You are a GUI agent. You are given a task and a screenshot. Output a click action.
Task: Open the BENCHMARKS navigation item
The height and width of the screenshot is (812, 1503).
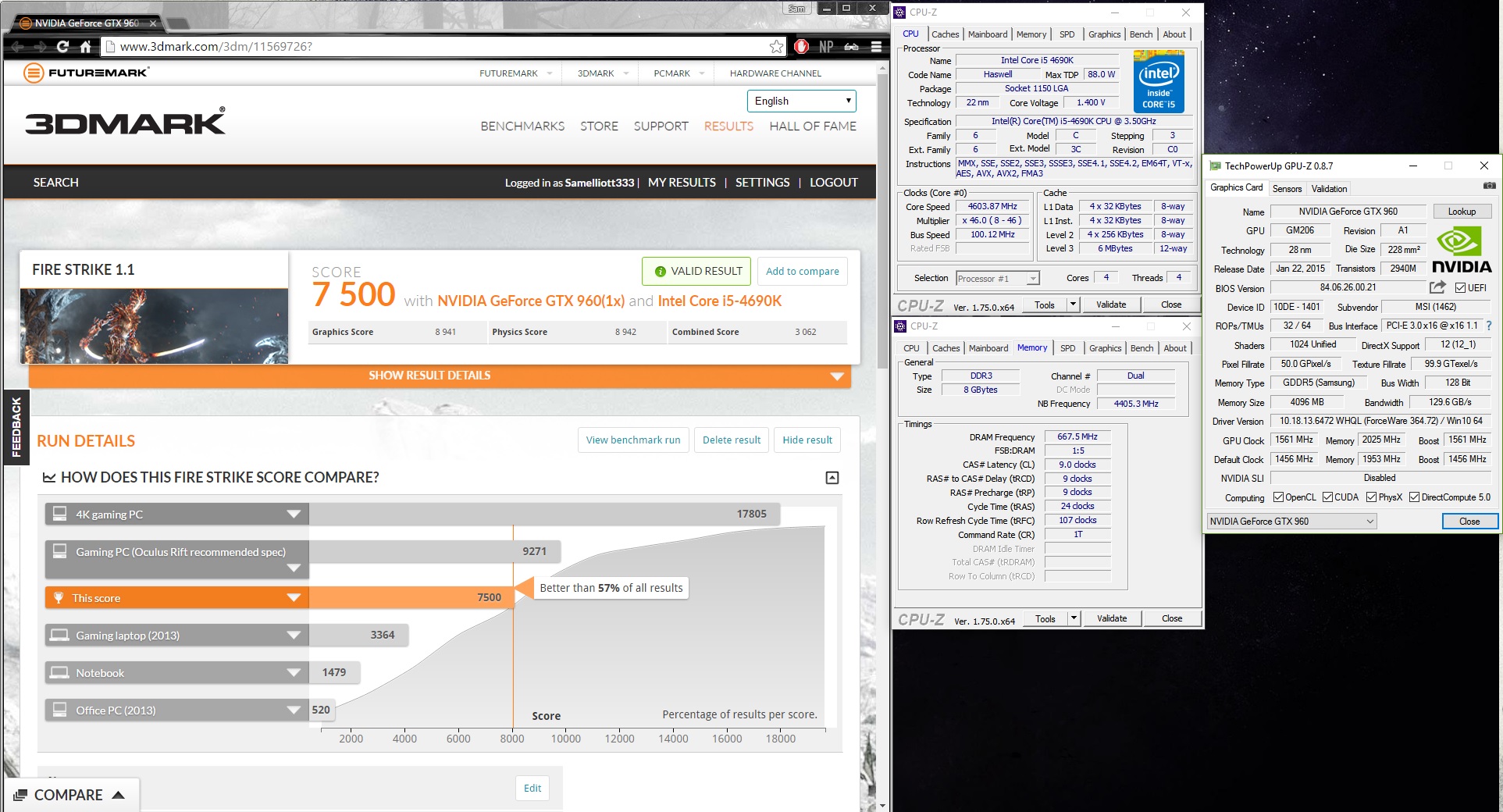522,126
